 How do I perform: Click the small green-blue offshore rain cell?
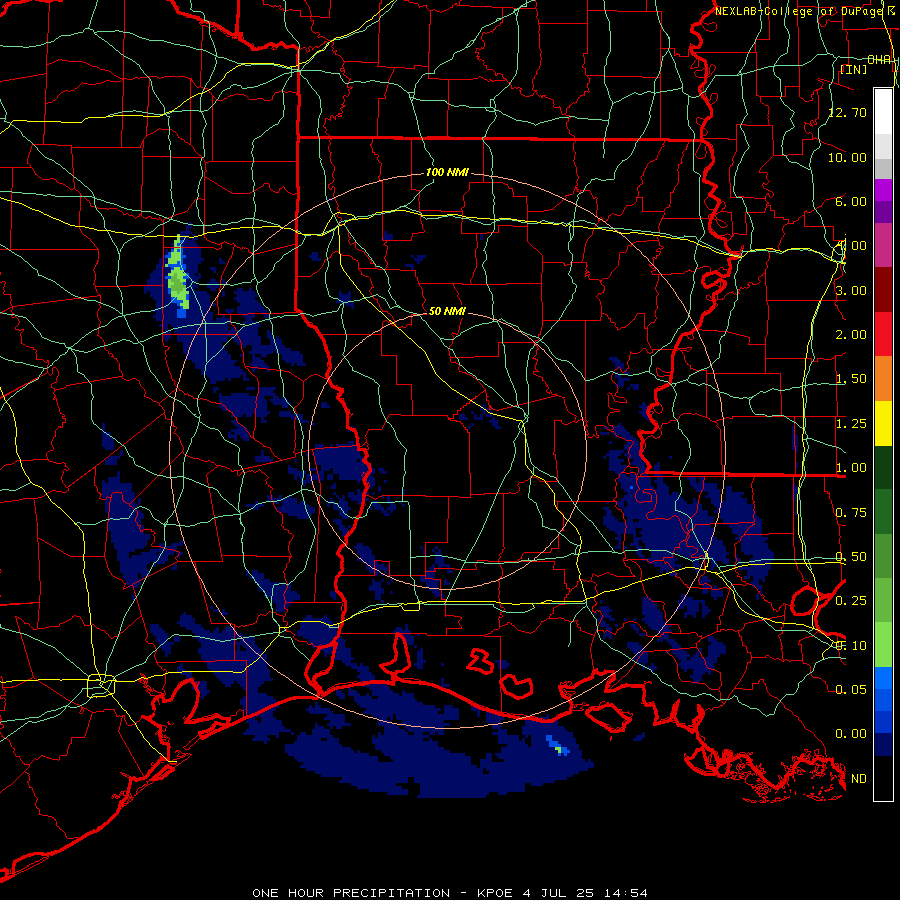pyautogui.click(x=558, y=746)
